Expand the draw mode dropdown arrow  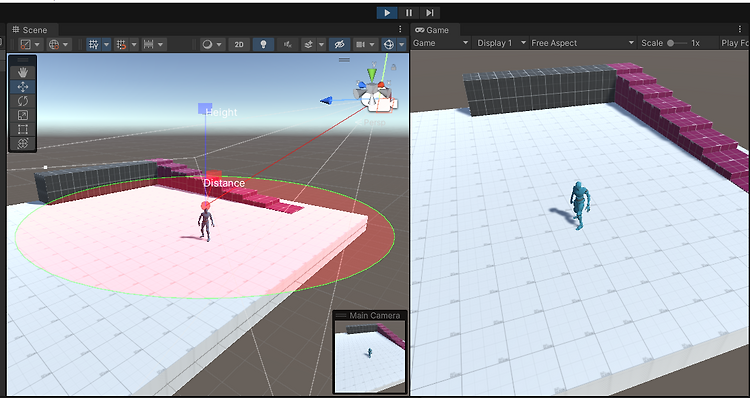(219, 44)
